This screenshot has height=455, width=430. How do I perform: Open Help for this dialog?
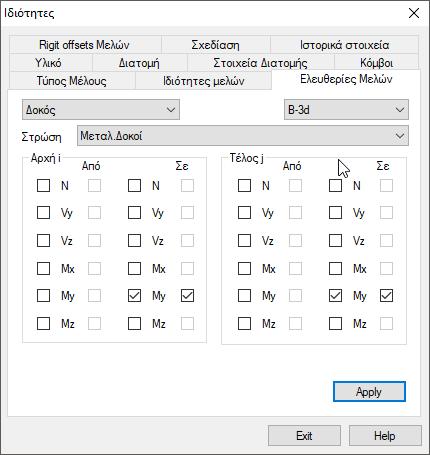click(385, 436)
